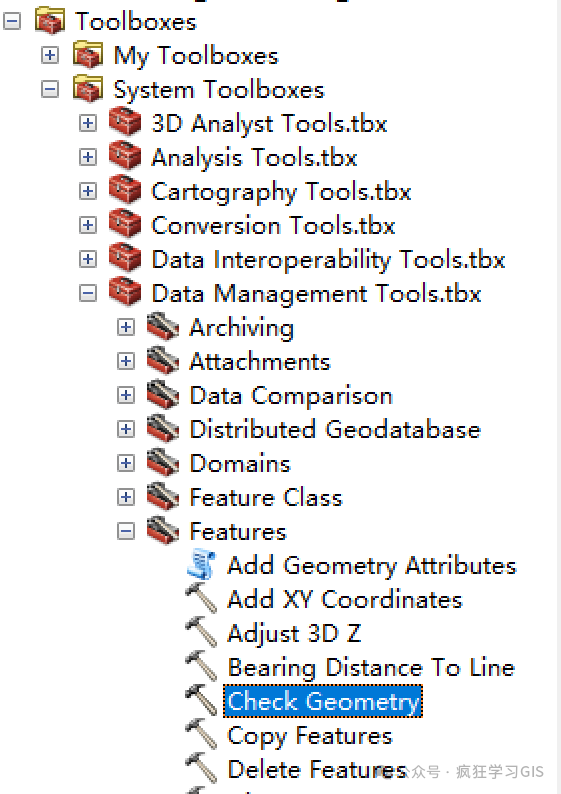
Task: Select Bearing Distance To Line tool
Action: [x=371, y=667]
